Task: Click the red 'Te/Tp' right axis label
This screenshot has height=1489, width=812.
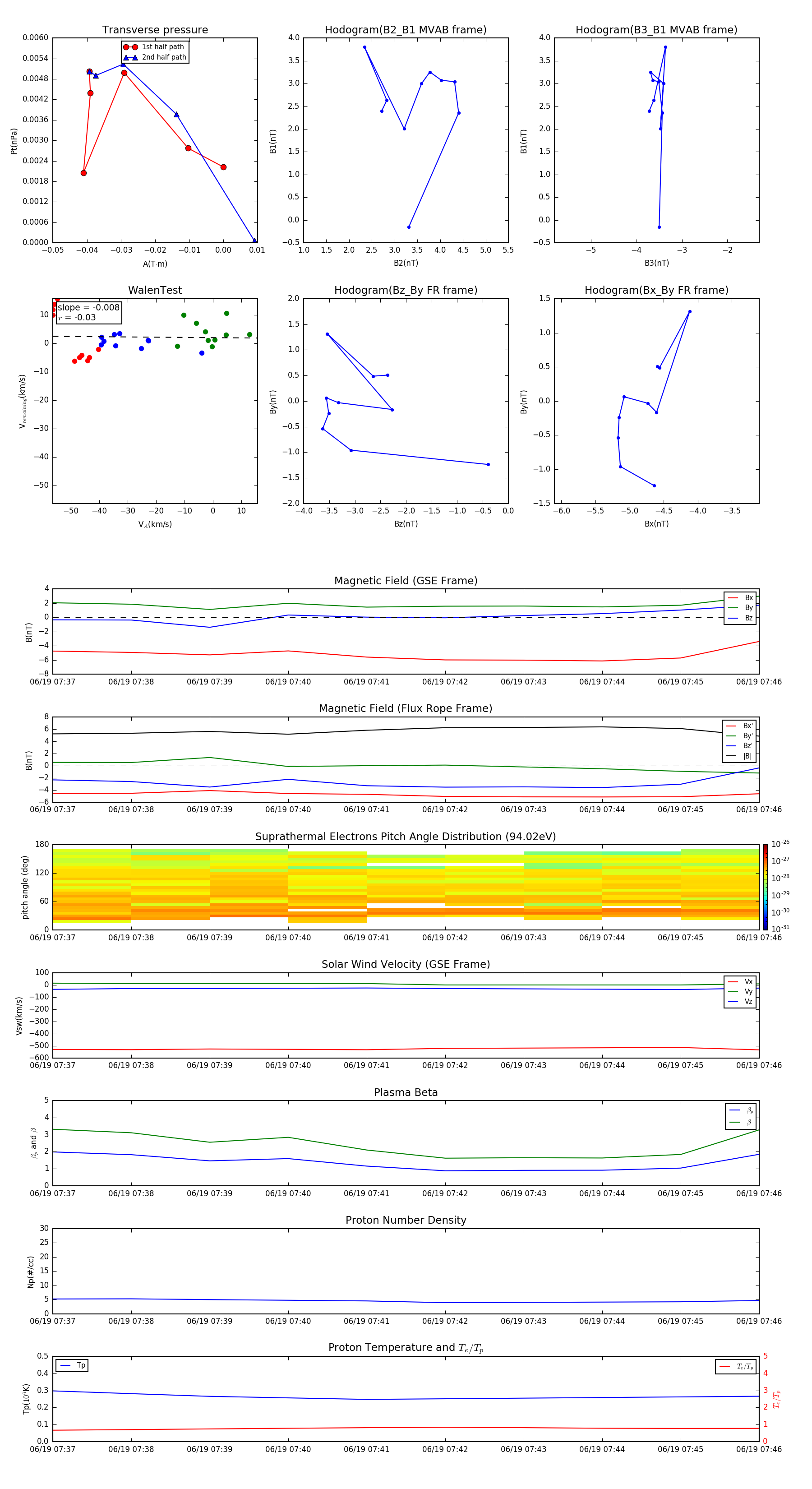Action: (x=777, y=1399)
